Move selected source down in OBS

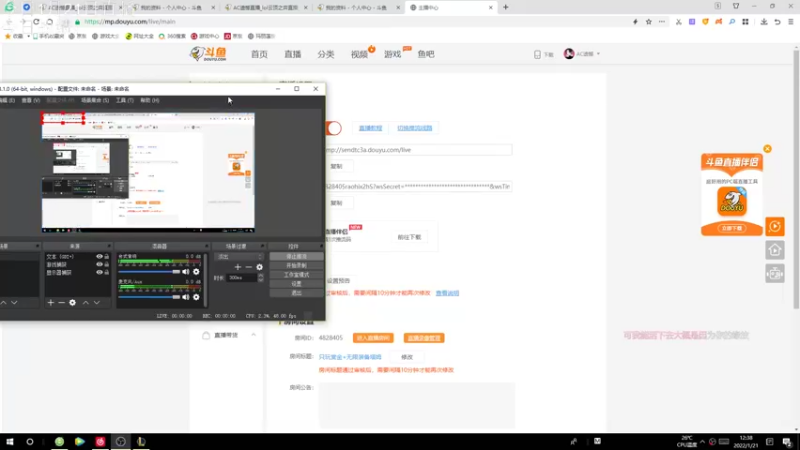coord(96,303)
